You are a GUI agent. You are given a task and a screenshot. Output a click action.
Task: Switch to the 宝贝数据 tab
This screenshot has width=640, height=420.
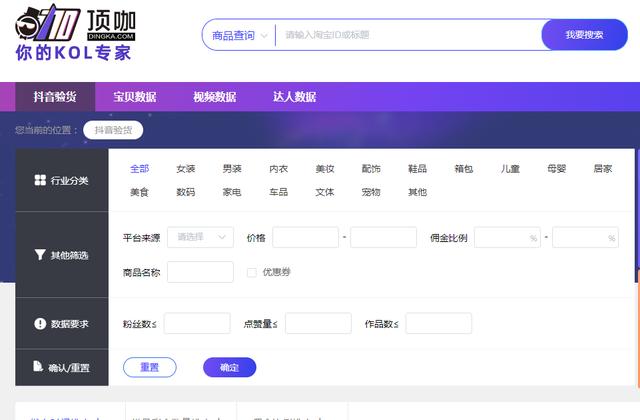click(x=135, y=97)
